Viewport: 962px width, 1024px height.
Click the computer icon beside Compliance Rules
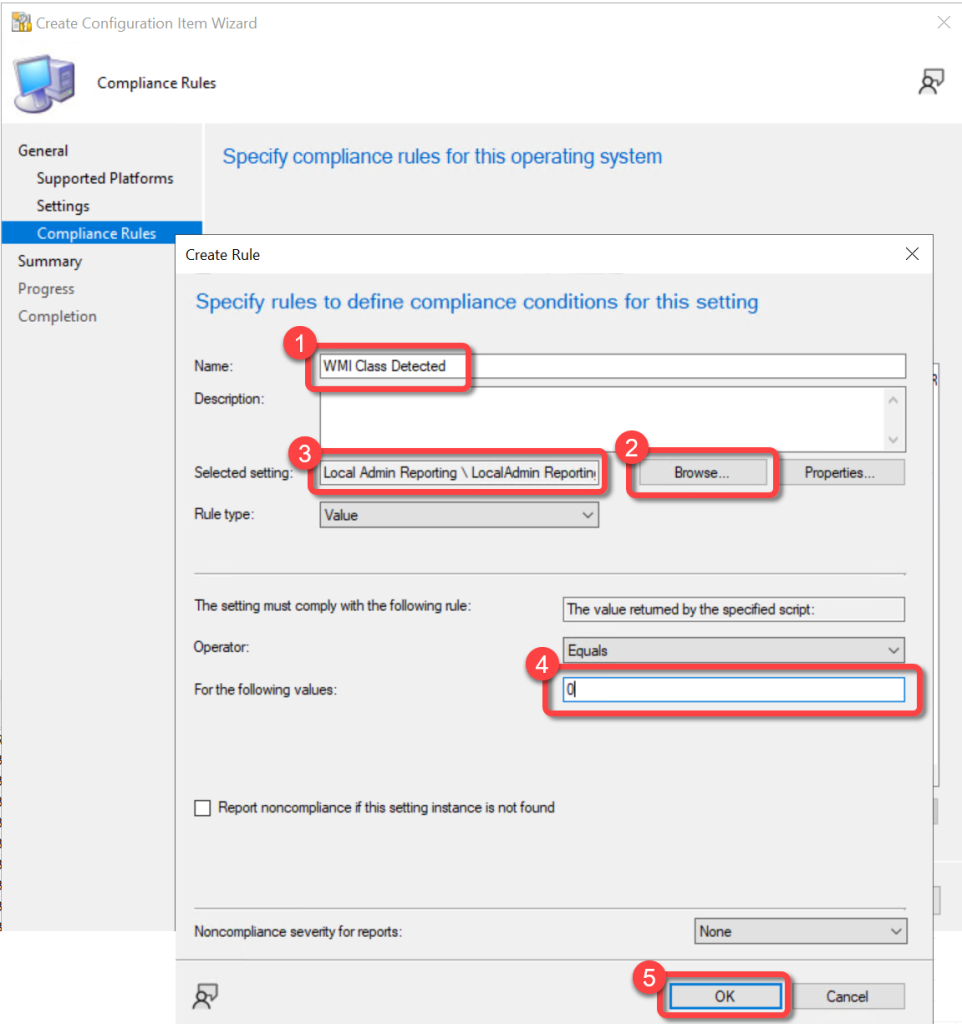coord(44,84)
